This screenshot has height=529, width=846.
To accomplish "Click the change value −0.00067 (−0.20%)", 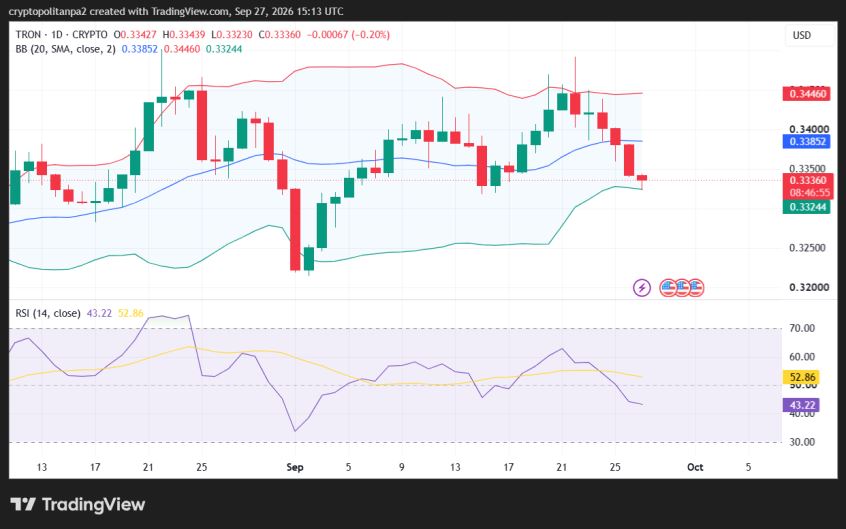I will tap(348, 35).
